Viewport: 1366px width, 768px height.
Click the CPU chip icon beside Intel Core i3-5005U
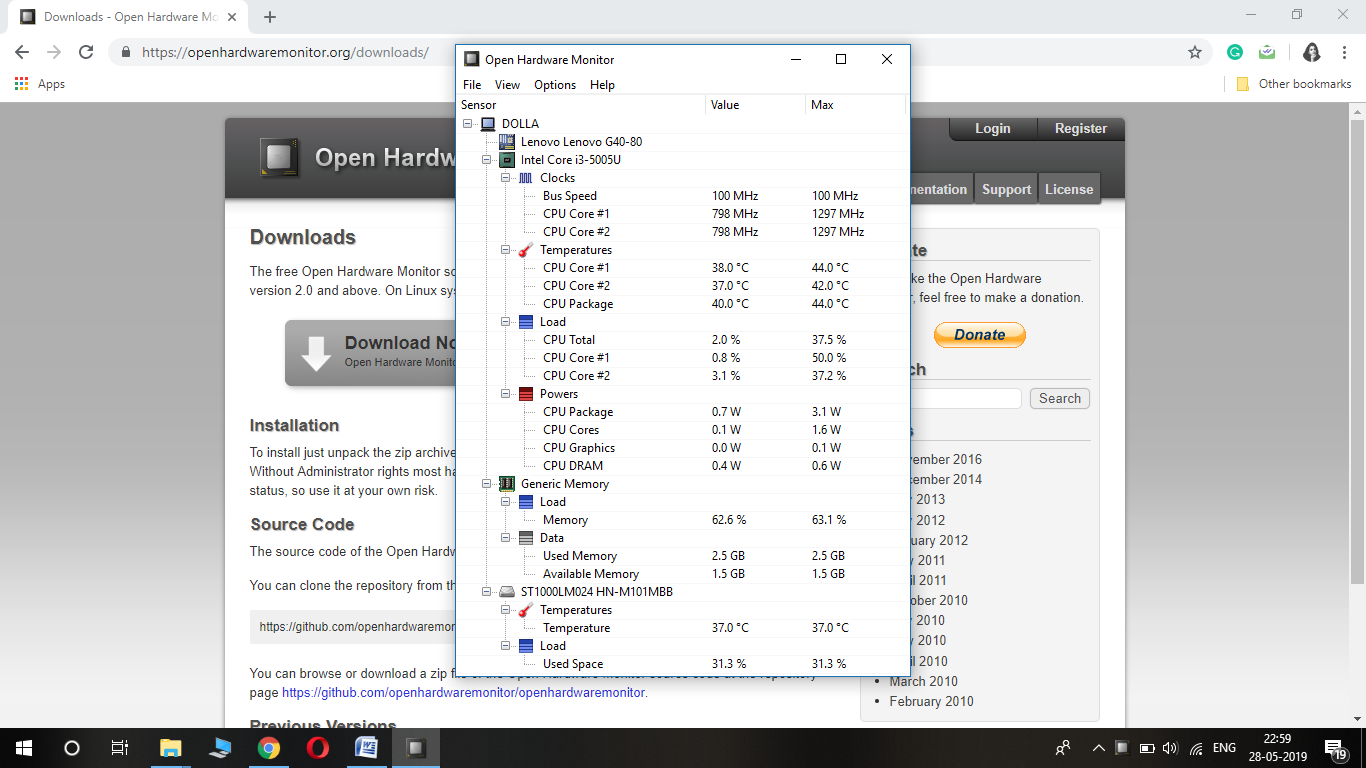pyautogui.click(x=507, y=160)
